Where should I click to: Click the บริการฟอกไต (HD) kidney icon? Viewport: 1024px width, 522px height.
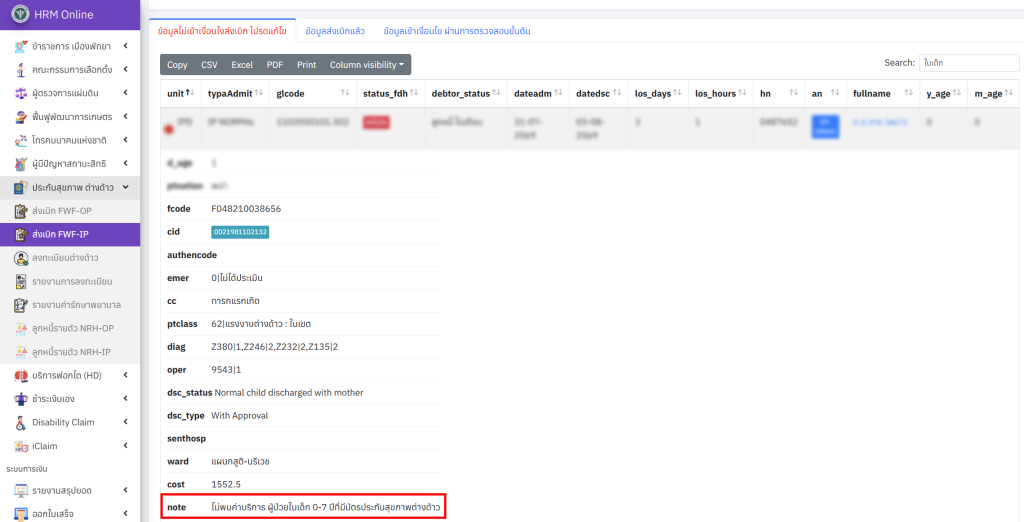pyautogui.click(x=20, y=375)
